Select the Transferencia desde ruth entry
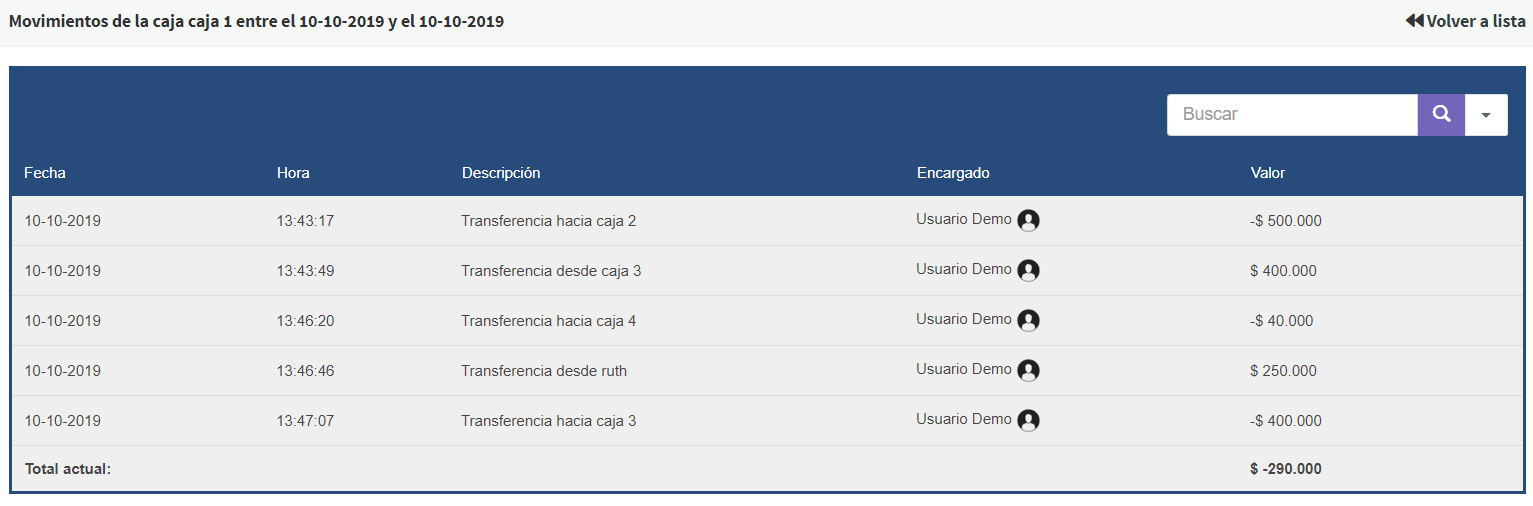1533x506 pixels. (x=544, y=371)
